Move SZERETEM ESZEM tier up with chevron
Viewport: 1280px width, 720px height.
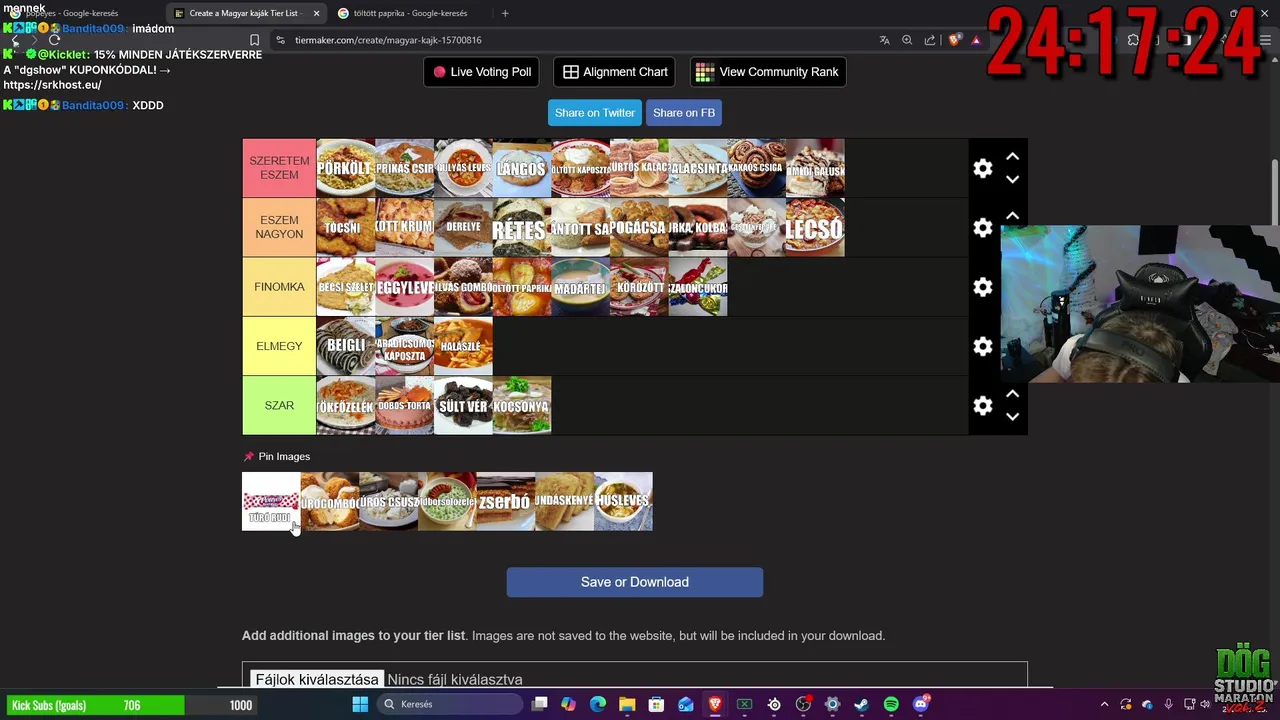coord(1012,156)
